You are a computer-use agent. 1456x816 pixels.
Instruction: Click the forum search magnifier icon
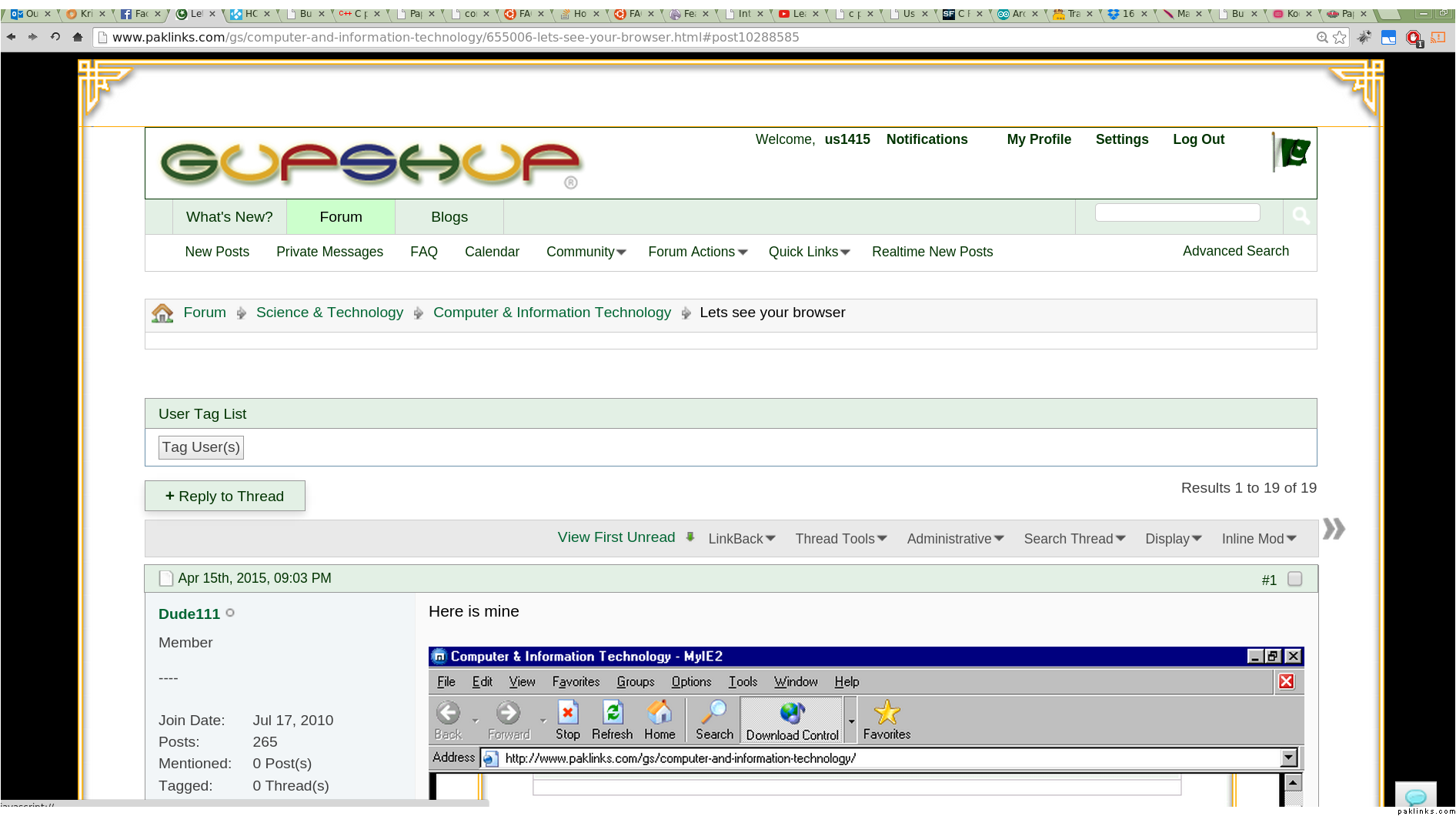point(1301,216)
